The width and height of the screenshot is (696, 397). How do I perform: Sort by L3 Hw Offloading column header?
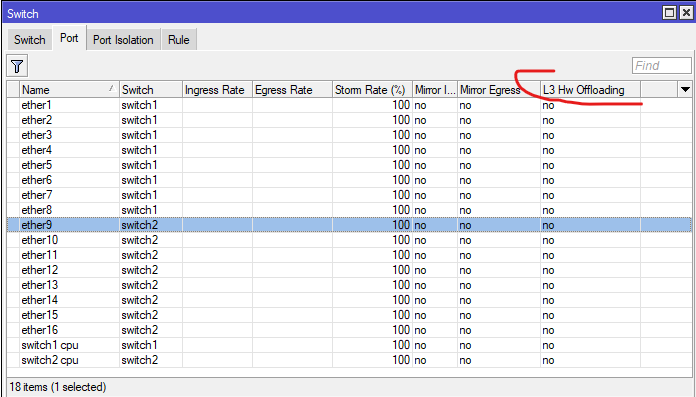tap(590, 90)
